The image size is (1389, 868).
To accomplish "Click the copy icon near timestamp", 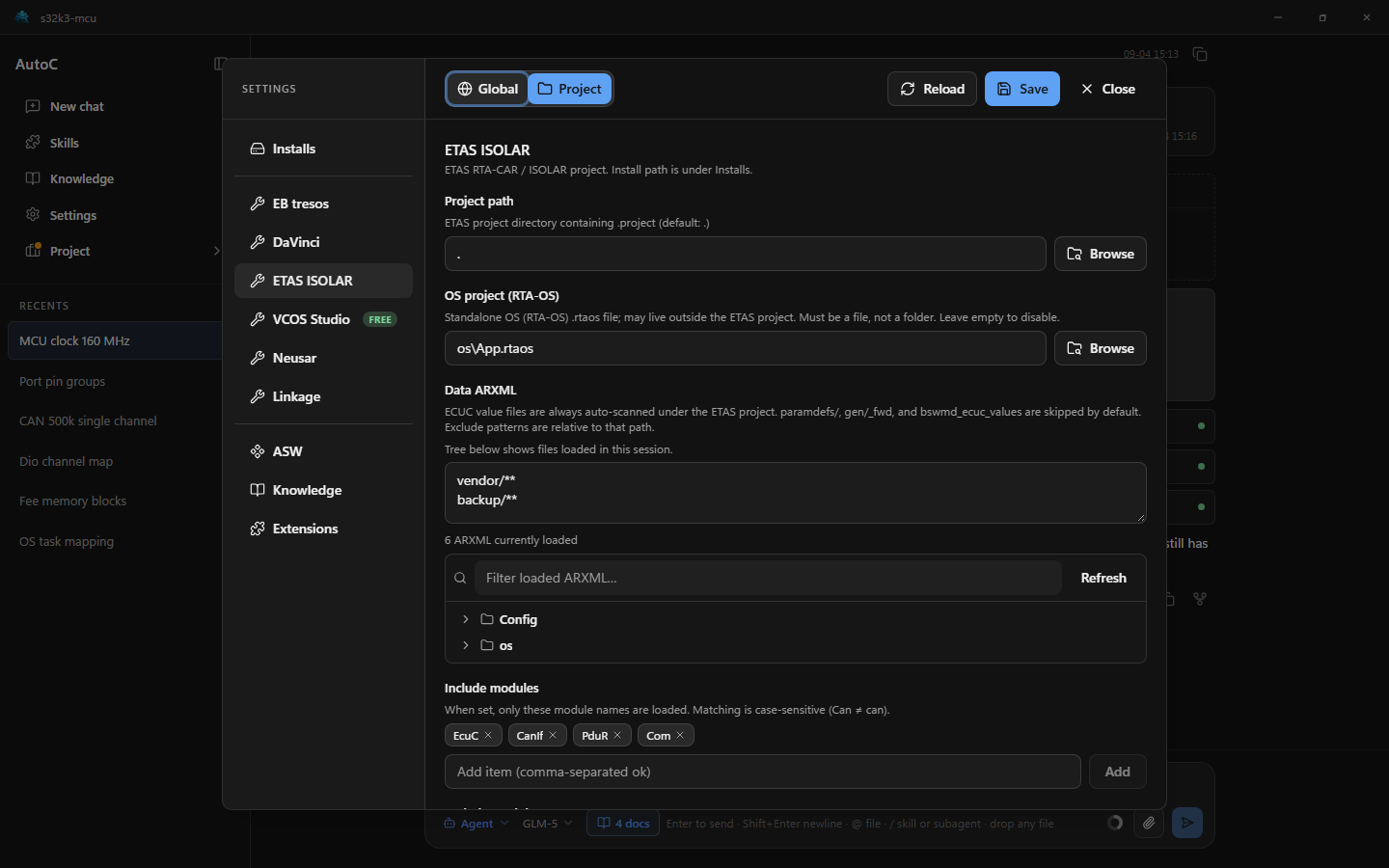I will [x=1200, y=54].
